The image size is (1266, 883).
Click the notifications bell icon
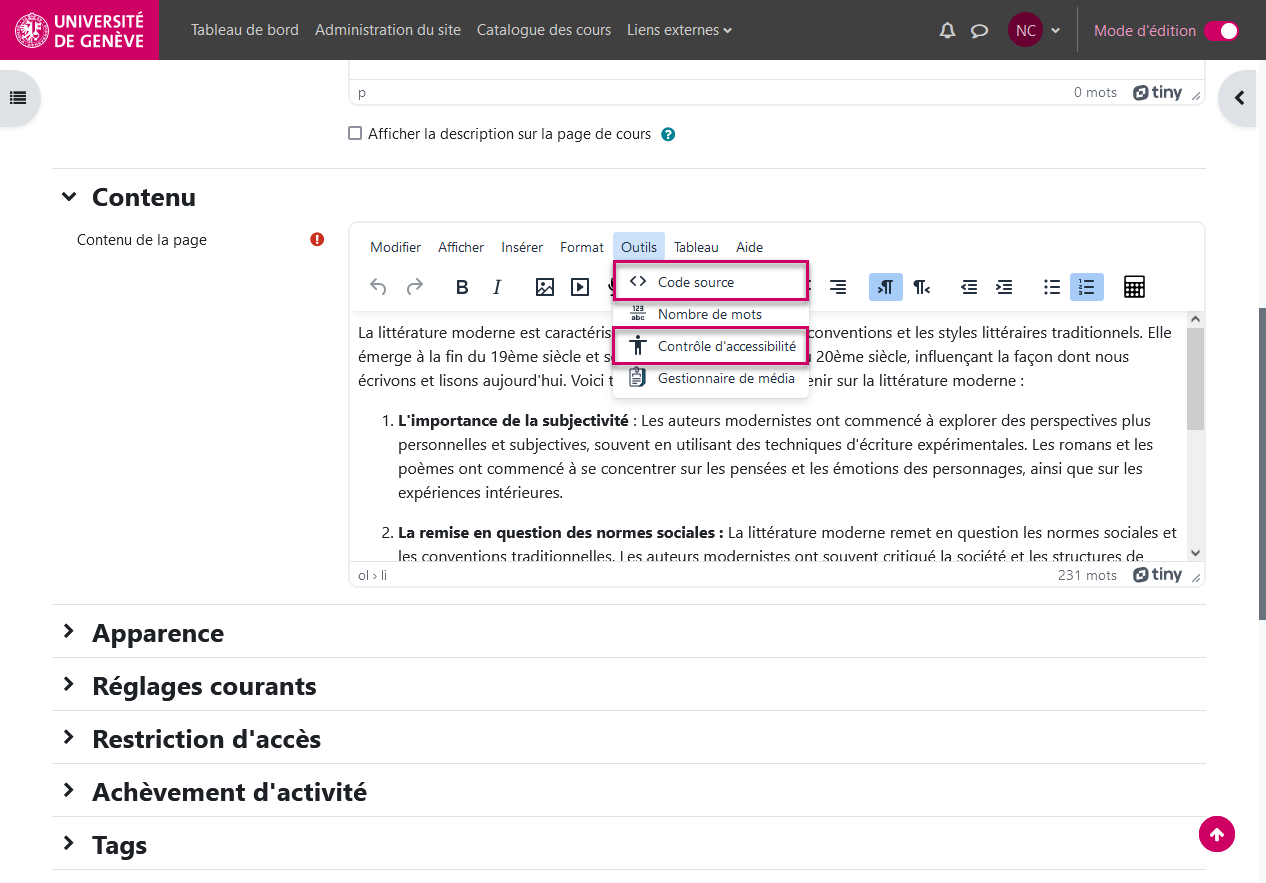(947, 31)
